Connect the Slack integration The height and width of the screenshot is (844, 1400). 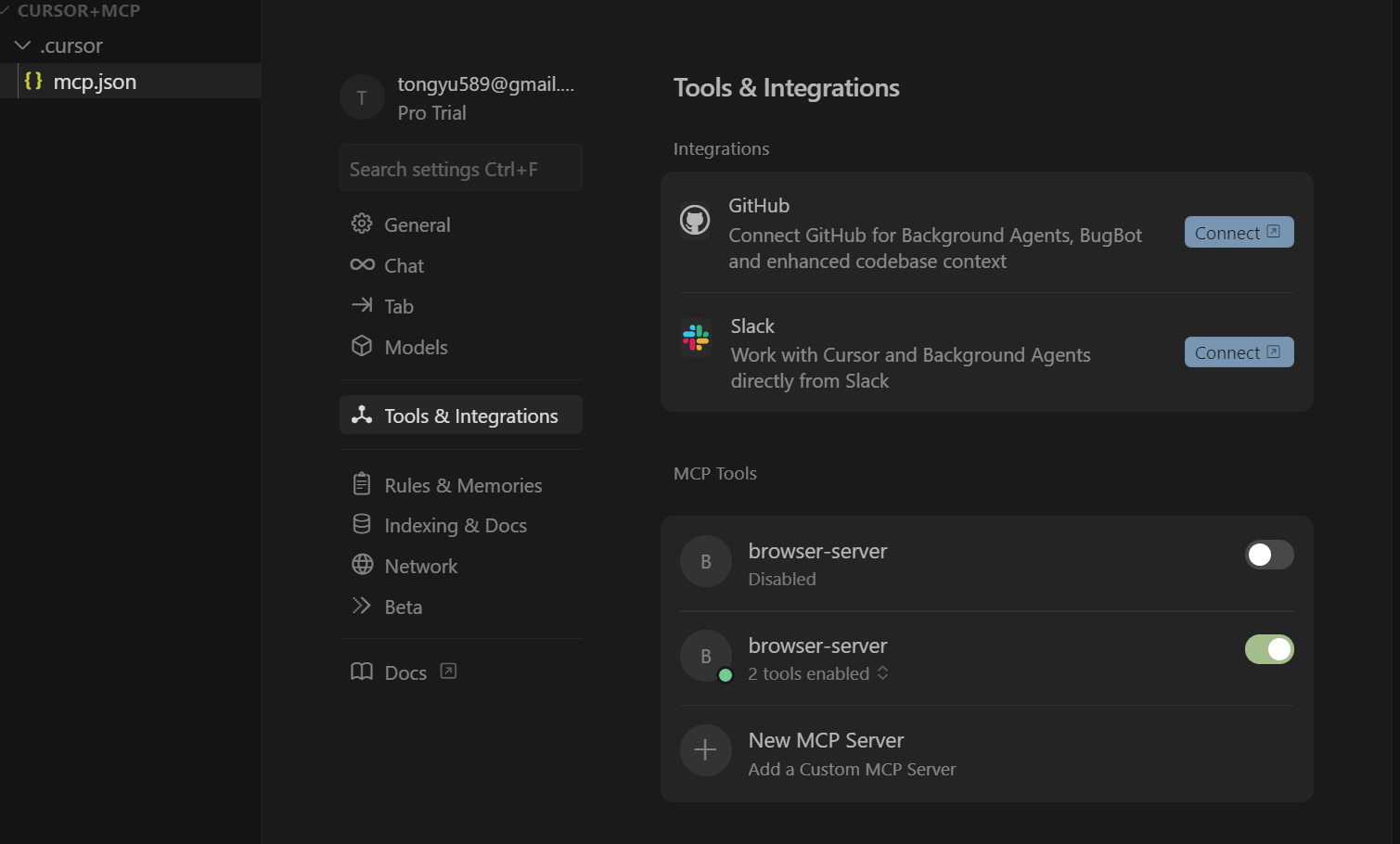pyautogui.click(x=1239, y=352)
